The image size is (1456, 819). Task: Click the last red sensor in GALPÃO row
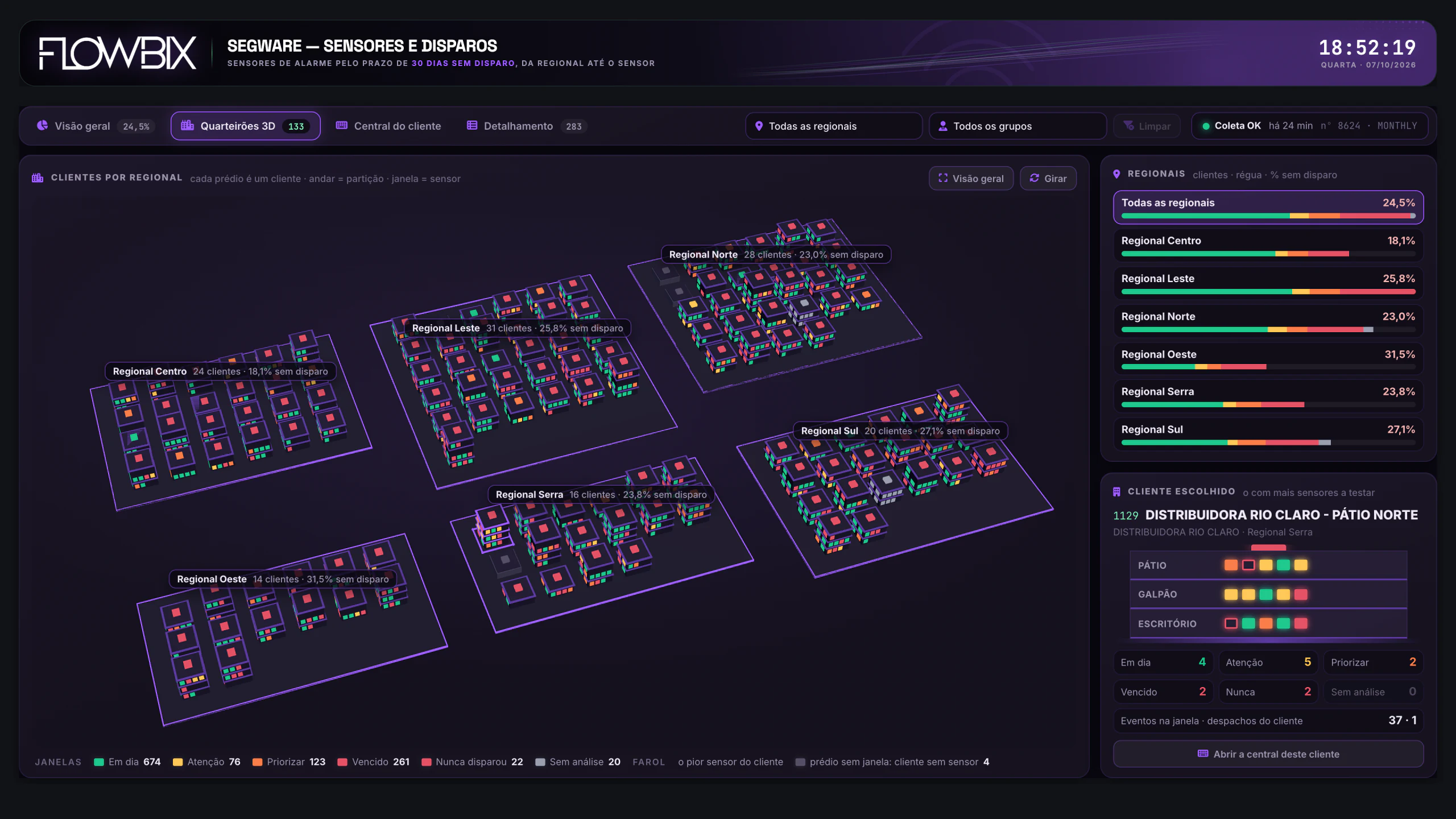coord(1301,594)
